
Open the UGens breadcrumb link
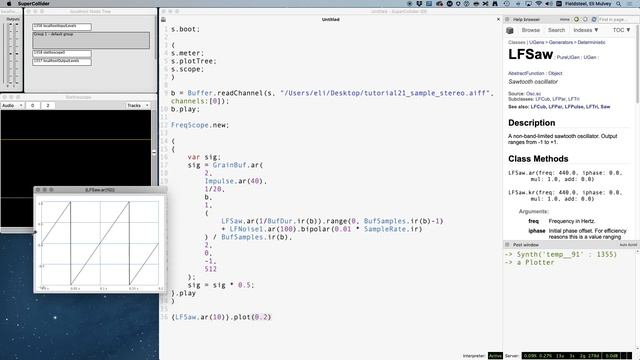coord(536,42)
